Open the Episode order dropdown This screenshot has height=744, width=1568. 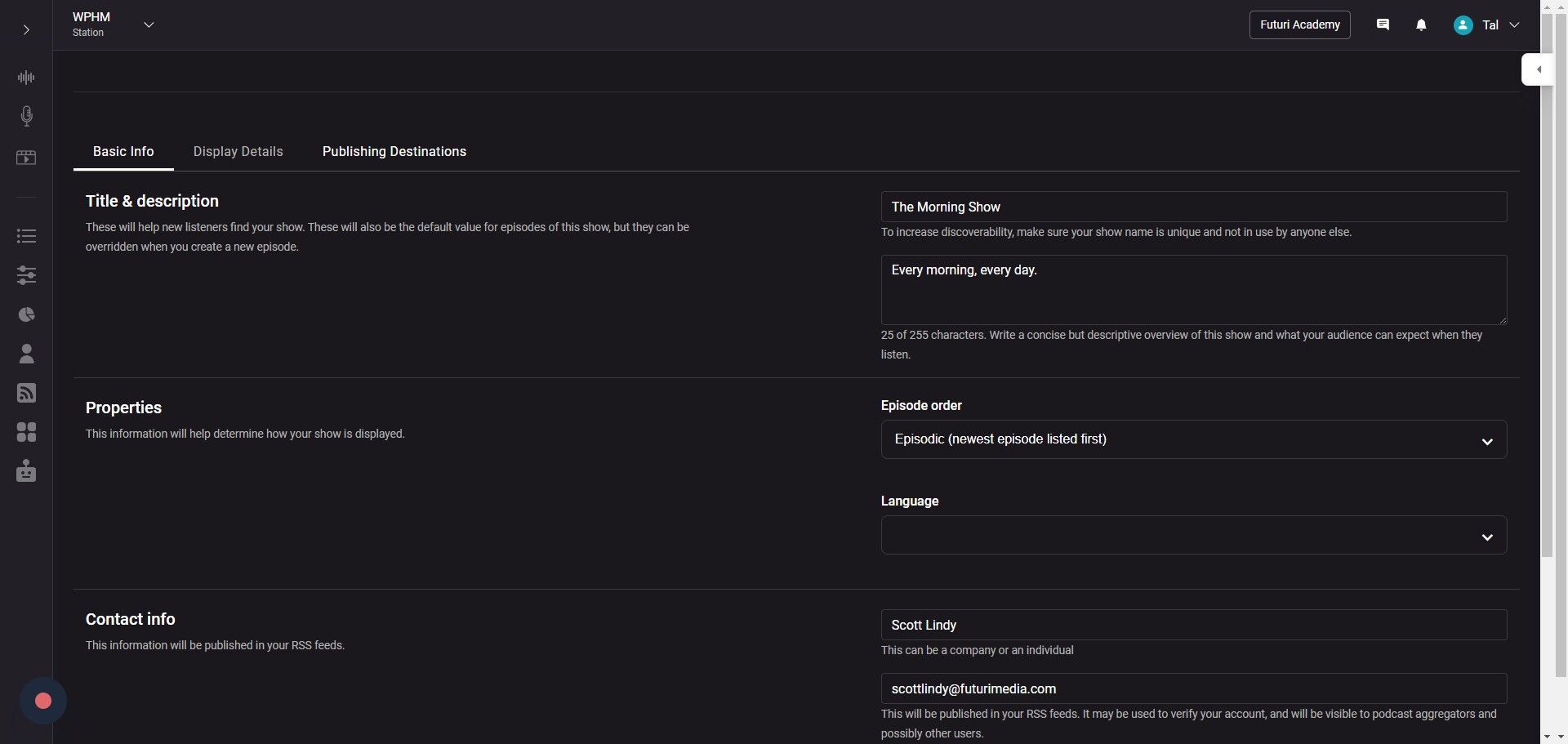(1193, 439)
